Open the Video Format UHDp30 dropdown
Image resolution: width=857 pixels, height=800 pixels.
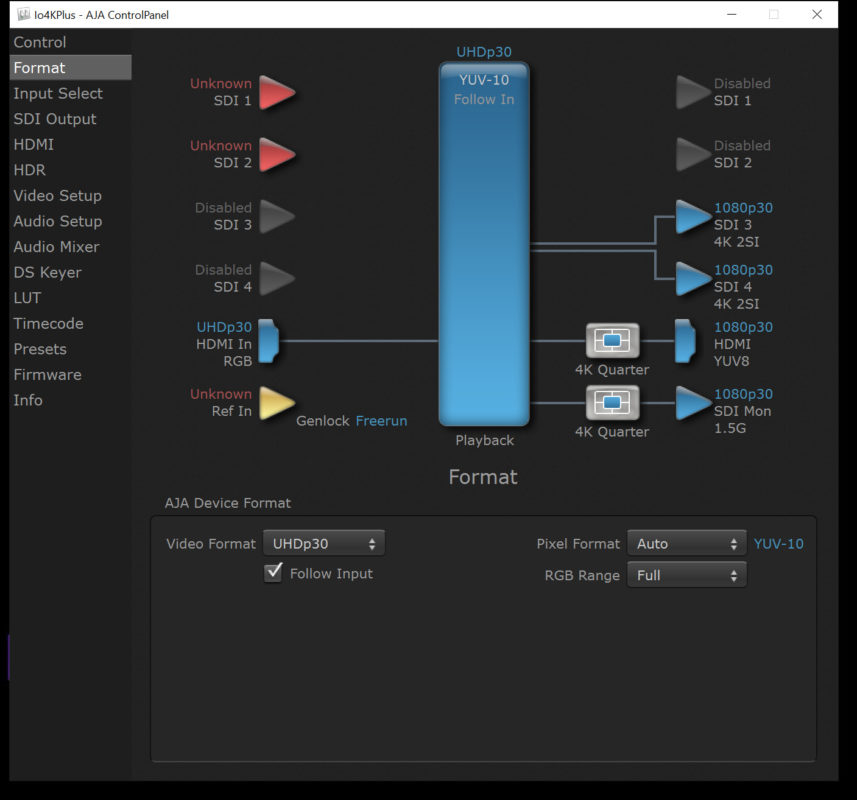[324, 543]
